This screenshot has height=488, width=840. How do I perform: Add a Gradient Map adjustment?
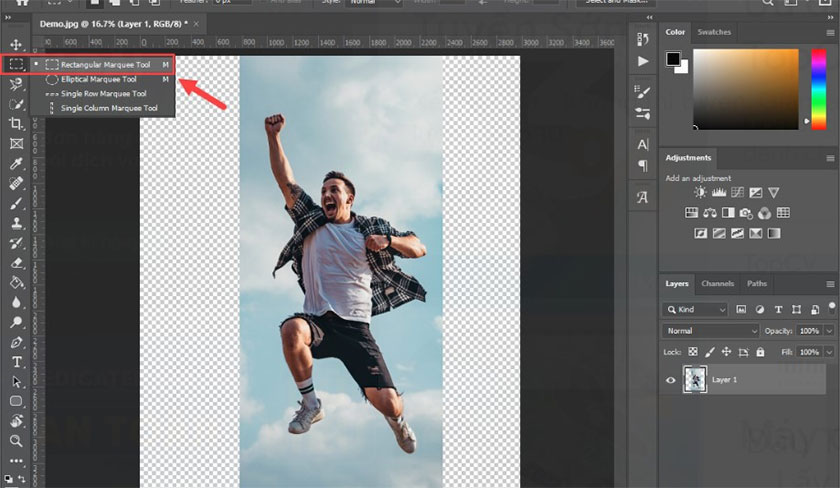click(774, 233)
